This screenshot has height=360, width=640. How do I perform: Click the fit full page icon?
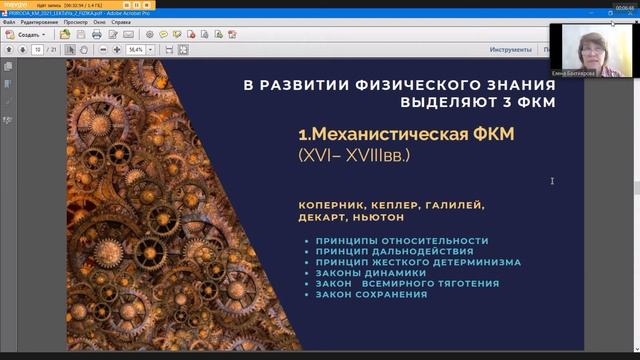(x=183, y=50)
